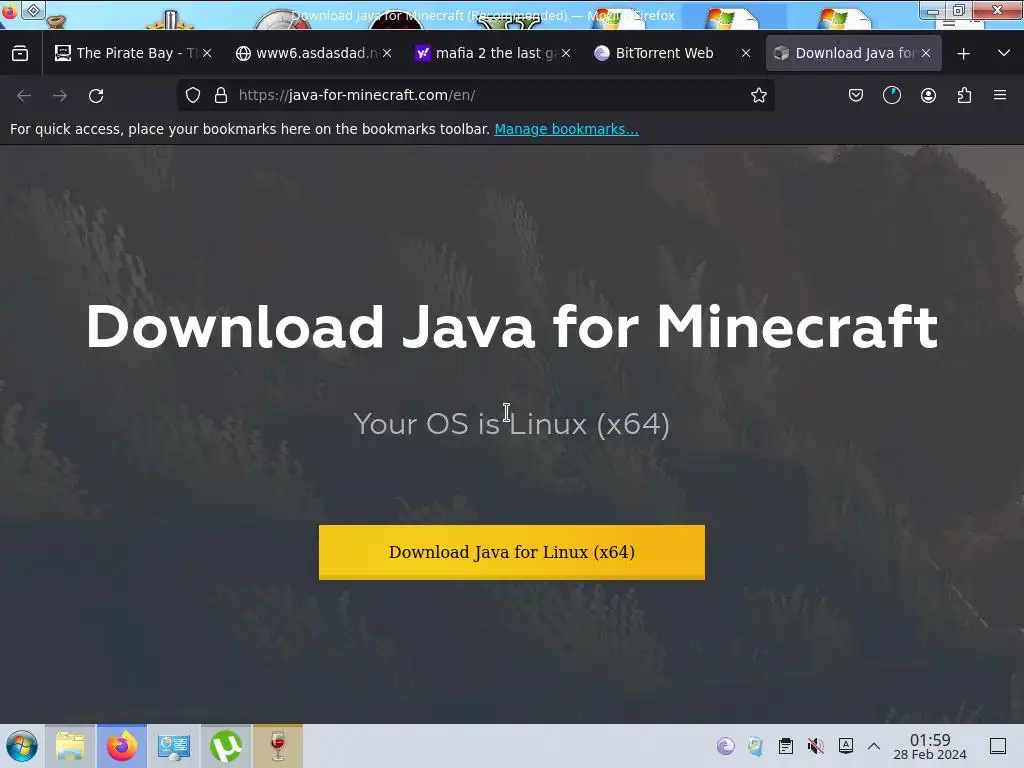Switch to The Pirate Bay tab
This screenshot has height=768, width=1024.
(x=125, y=54)
